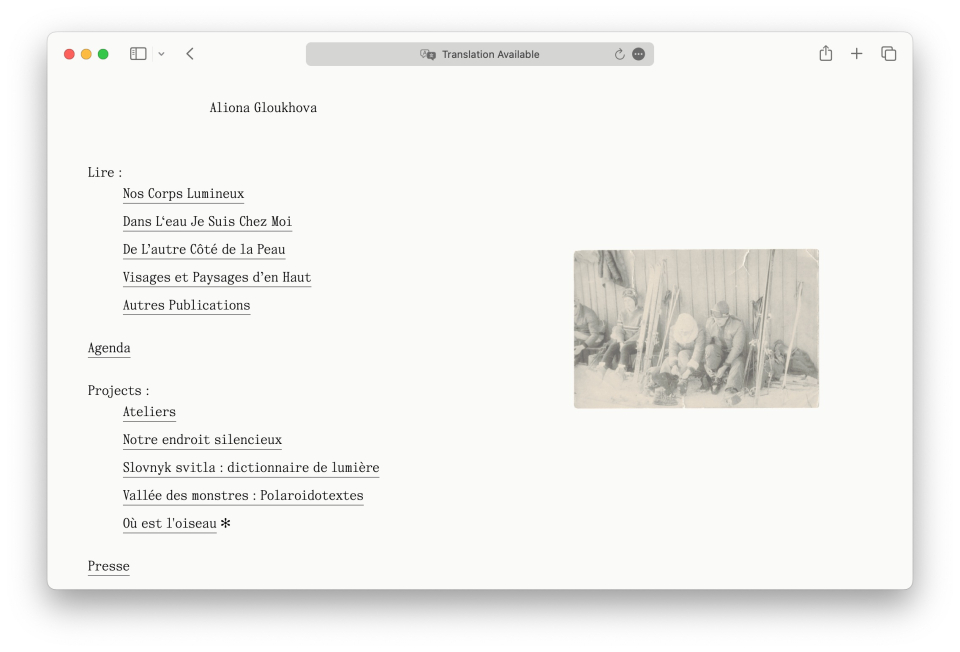Open Dans L'eau Je Suis Chez Moi
The image size is (960, 652).
[x=207, y=222]
